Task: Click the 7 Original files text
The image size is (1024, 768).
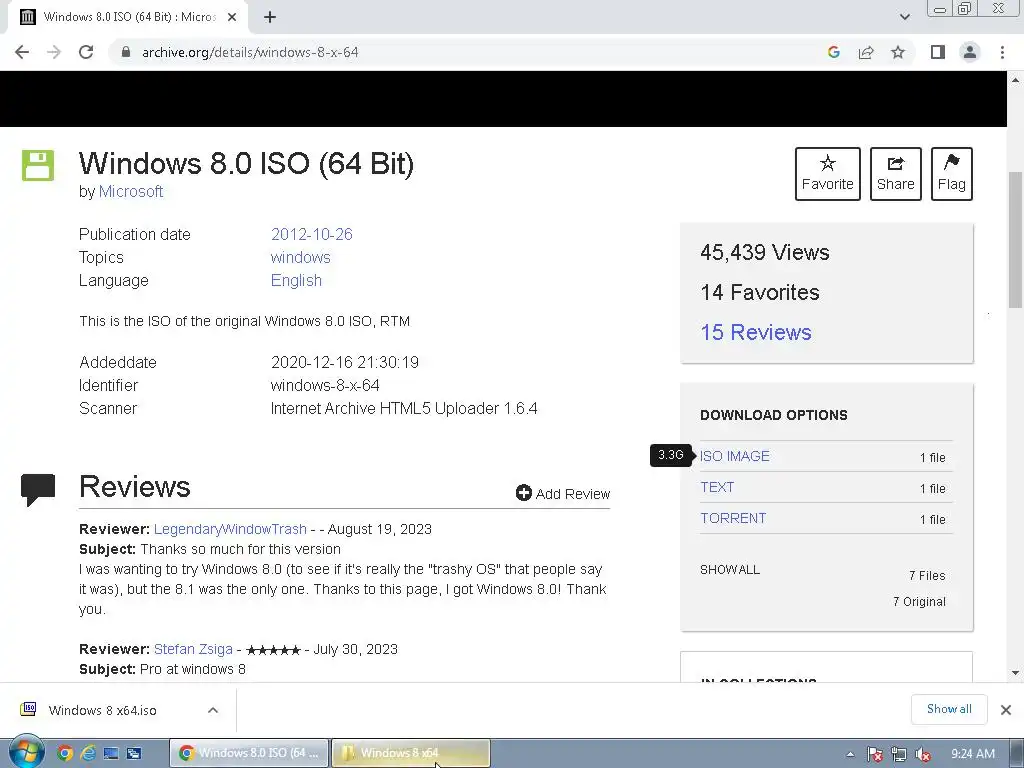Action: pos(919,601)
